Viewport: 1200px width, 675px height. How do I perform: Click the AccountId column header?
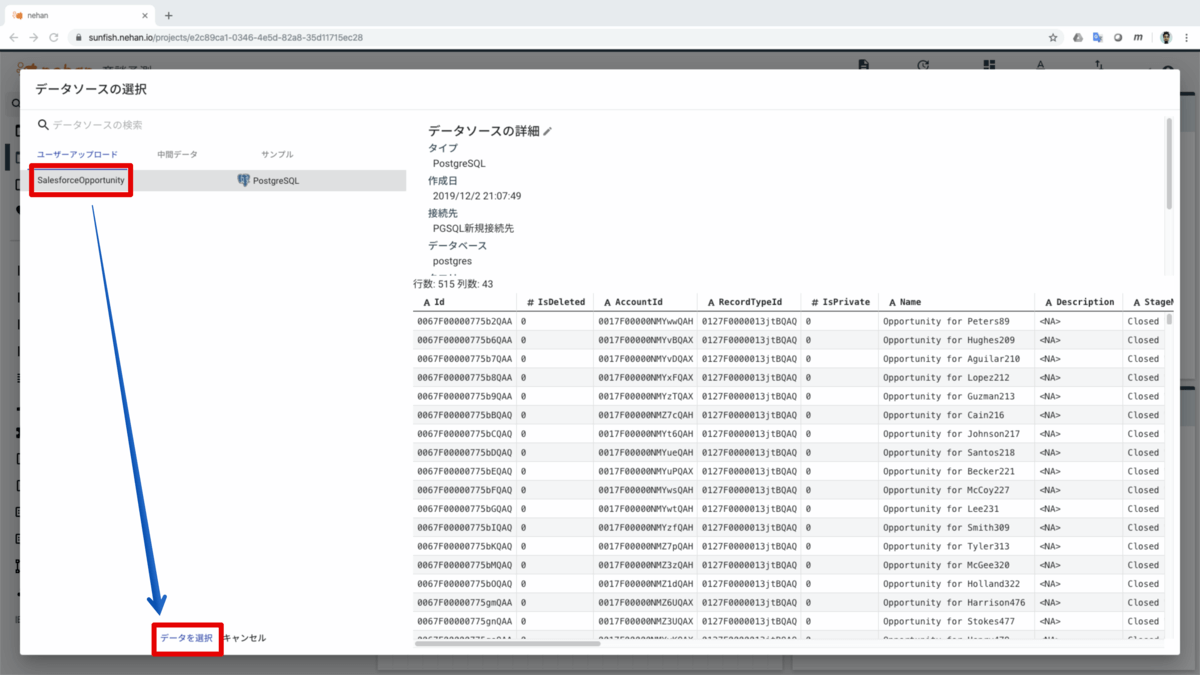tap(644, 302)
